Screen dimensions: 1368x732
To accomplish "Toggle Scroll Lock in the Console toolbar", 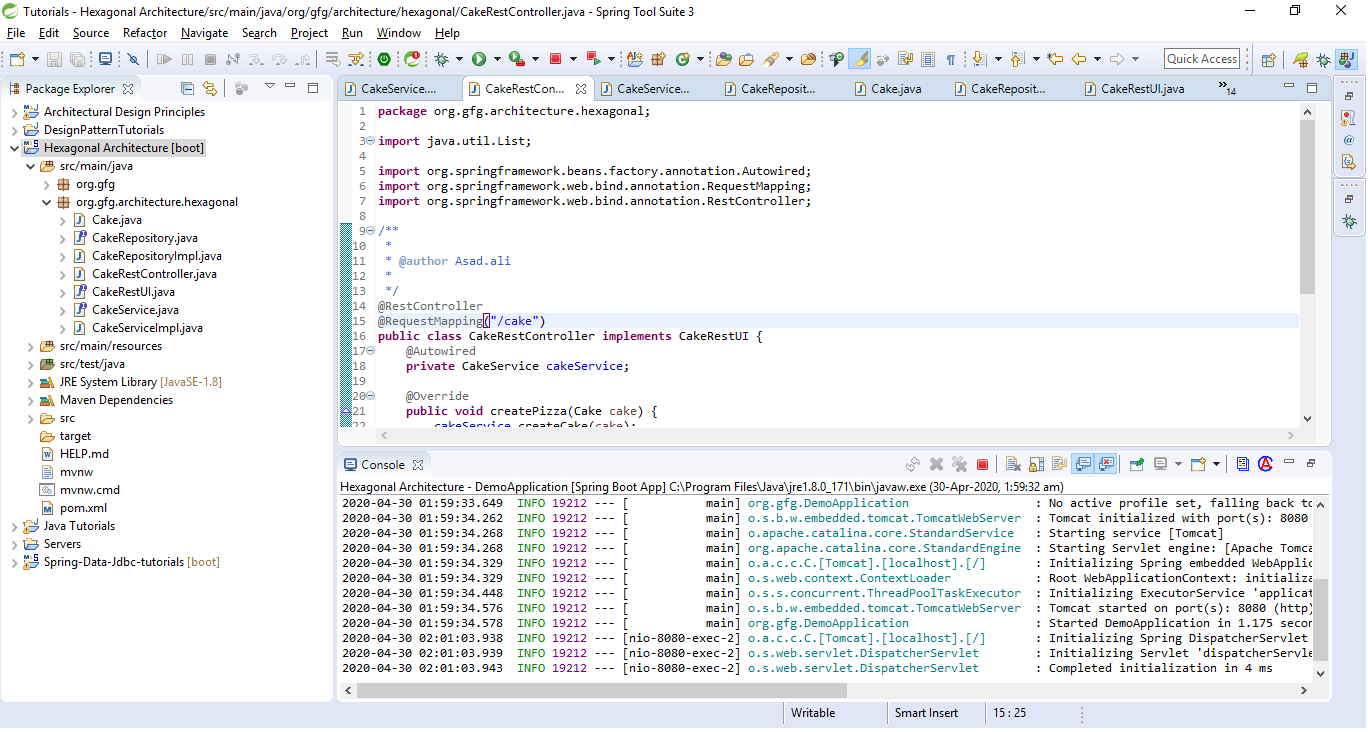I will click(1036, 464).
